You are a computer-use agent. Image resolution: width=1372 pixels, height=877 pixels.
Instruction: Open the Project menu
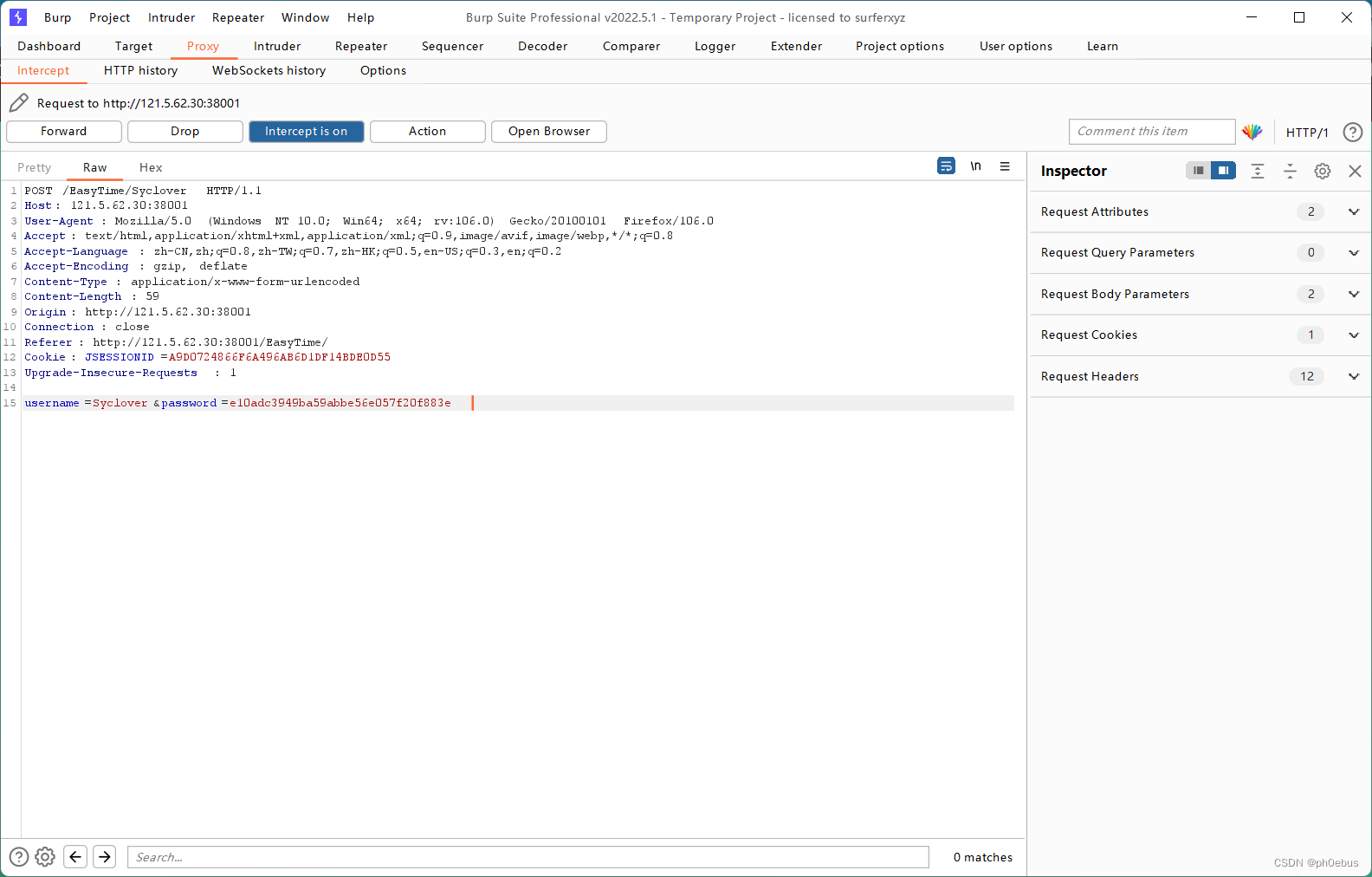click(110, 17)
